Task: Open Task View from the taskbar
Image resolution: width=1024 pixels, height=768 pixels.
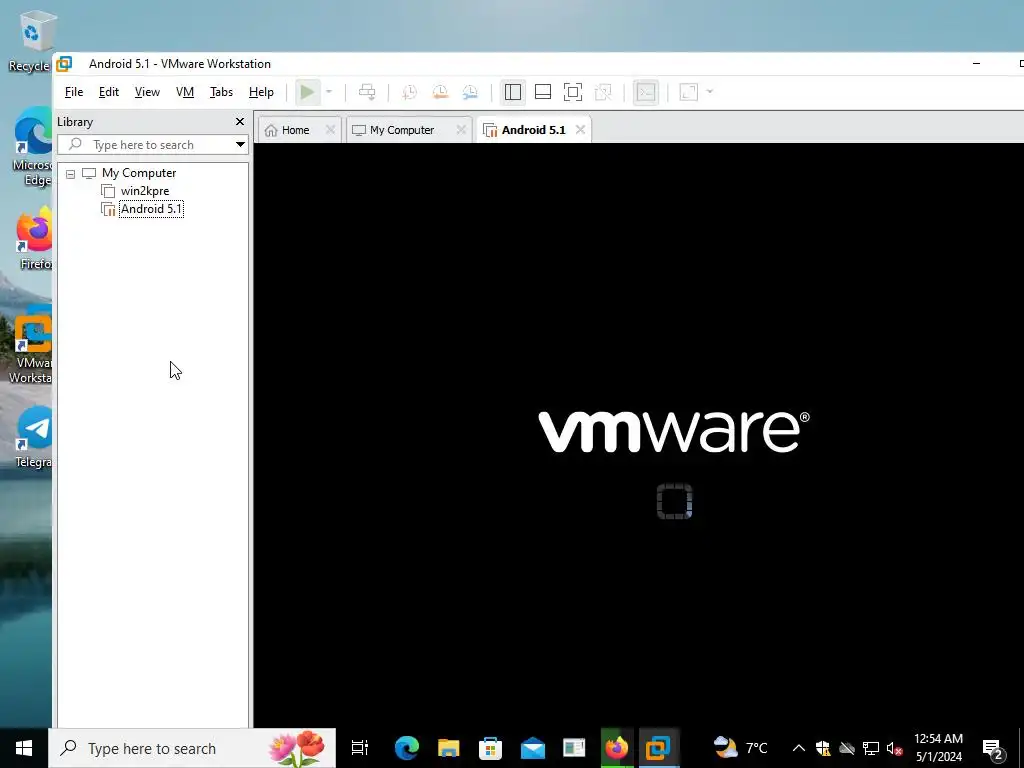Action: pyautogui.click(x=360, y=748)
